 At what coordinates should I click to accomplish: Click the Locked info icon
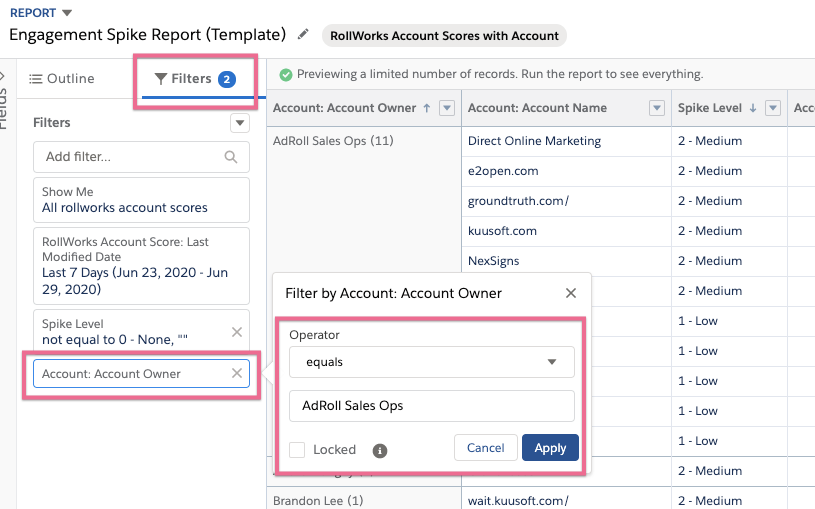click(380, 450)
